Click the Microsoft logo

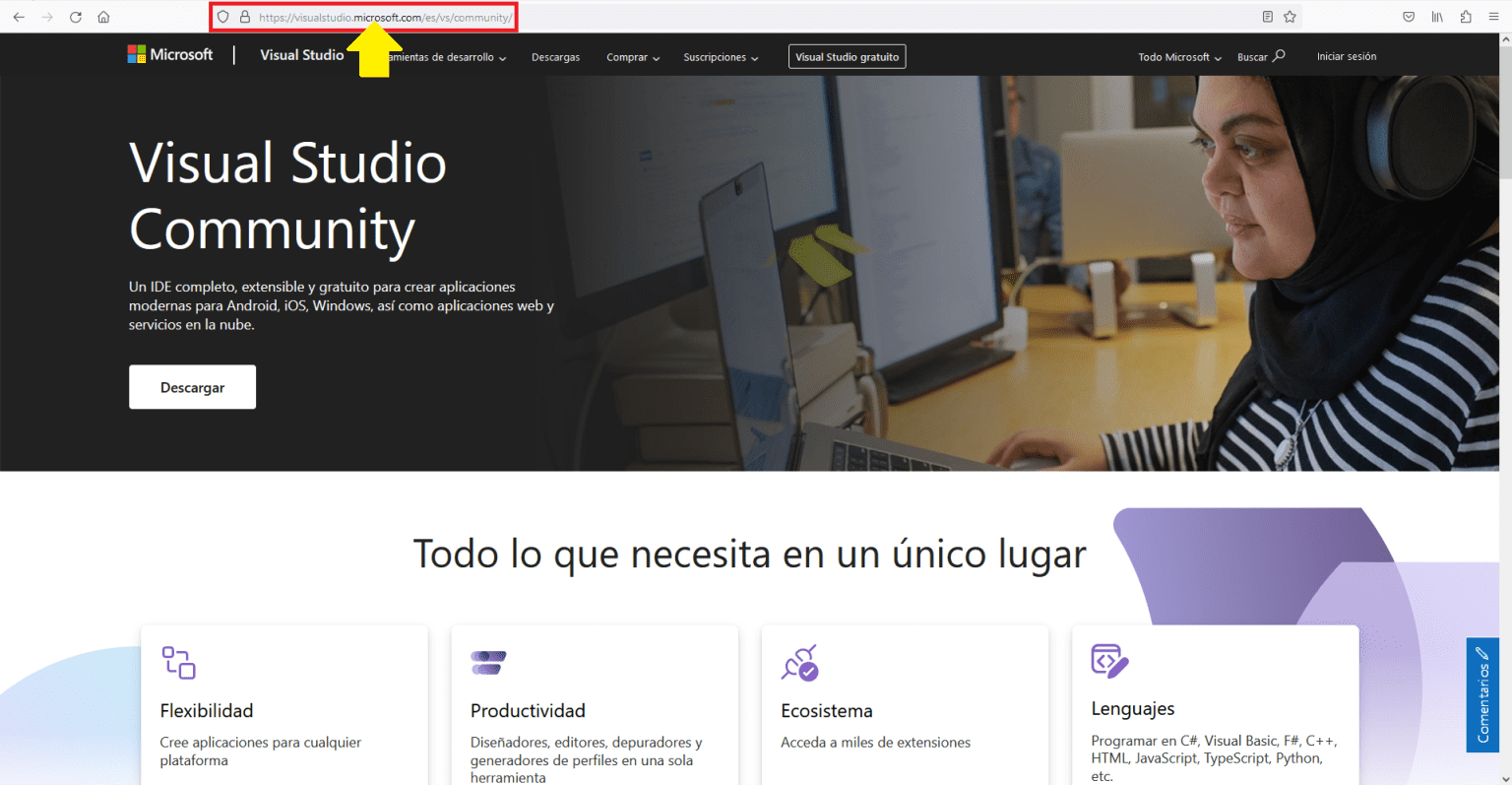(169, 54)
